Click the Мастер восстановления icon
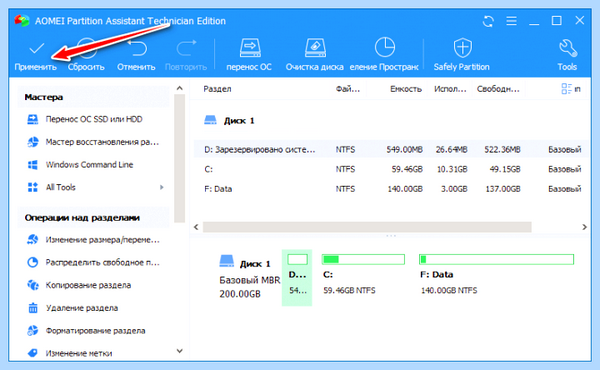 (33, 142)
